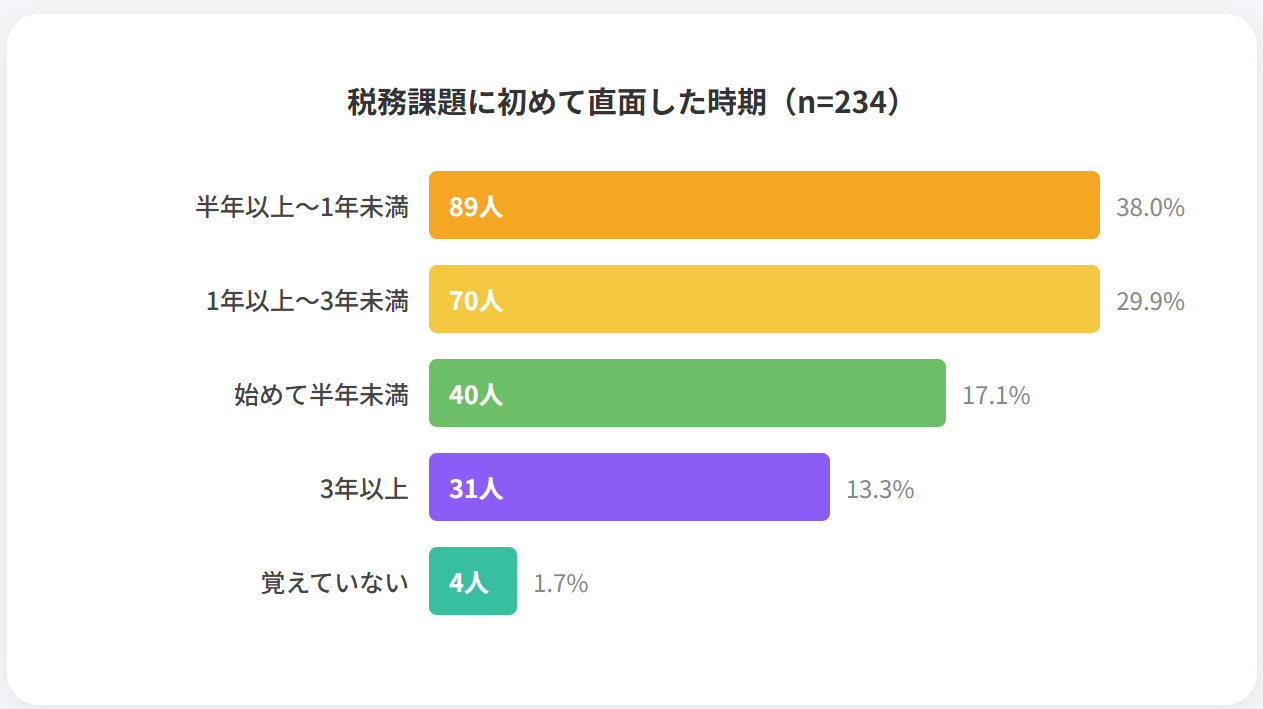1263x709 pixels.
Task: Click the 89人 count label
Action: pos(475,207)
